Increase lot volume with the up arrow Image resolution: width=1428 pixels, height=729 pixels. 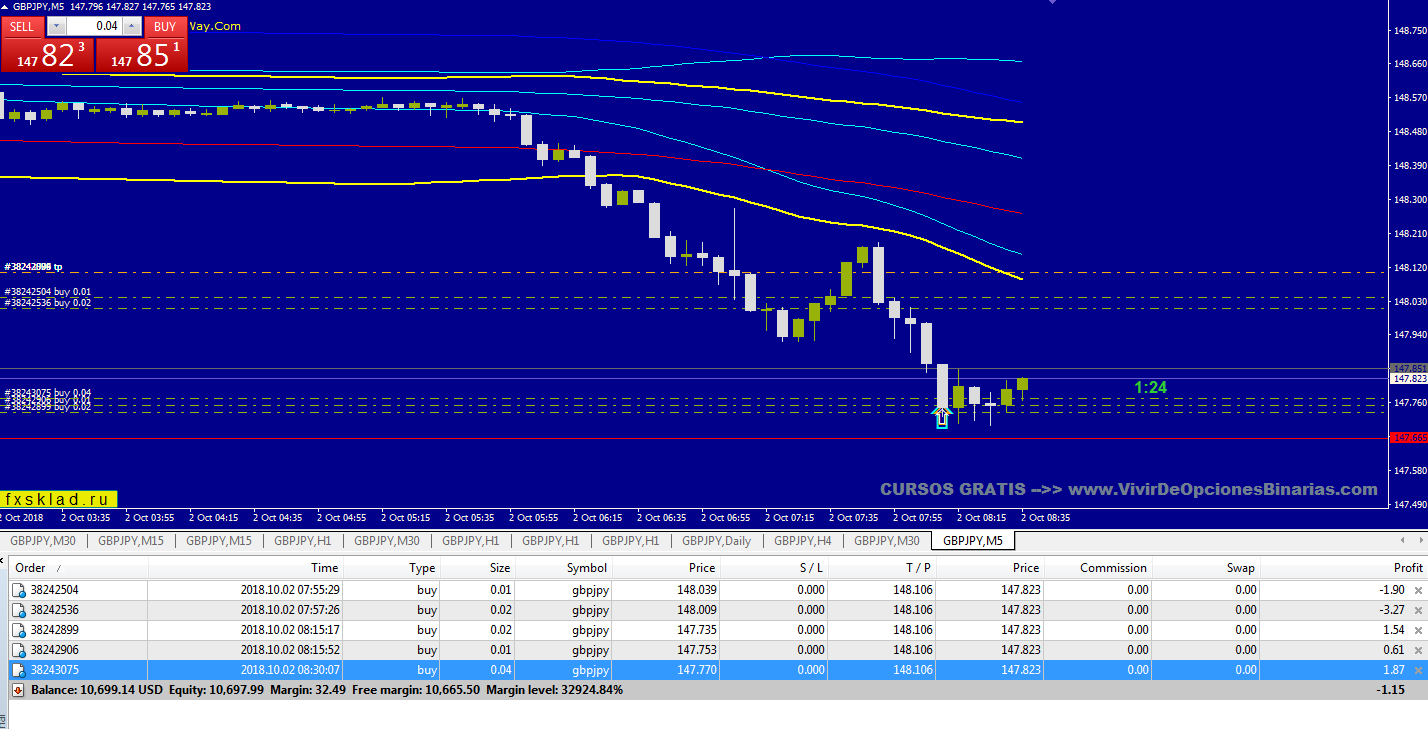click(132, 27)
